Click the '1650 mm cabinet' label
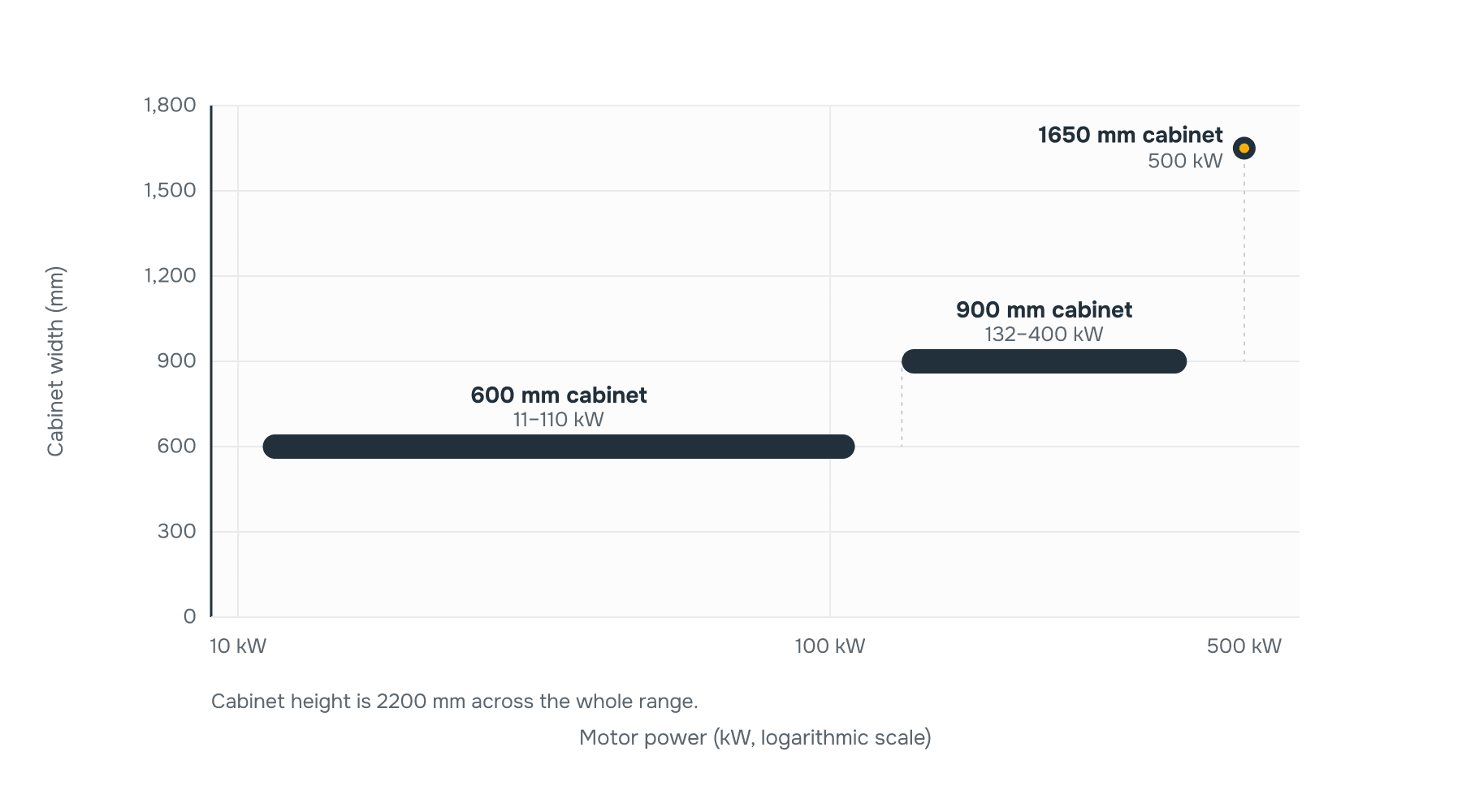Image resolution: width=1462 pixels, height=812 pixels. [1130, 135]
